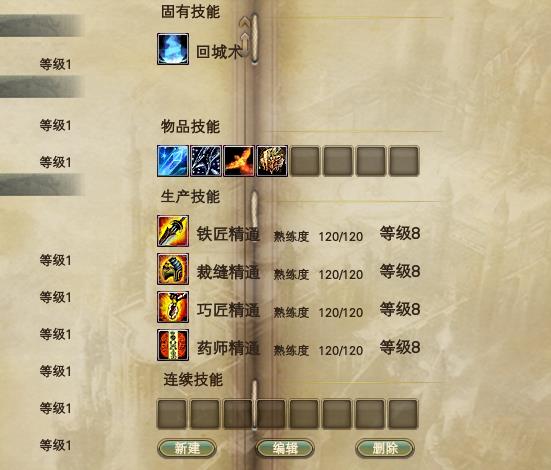
Task: Select the 裁缝精通 tailor helmet icon
Action: pos(173,269)
